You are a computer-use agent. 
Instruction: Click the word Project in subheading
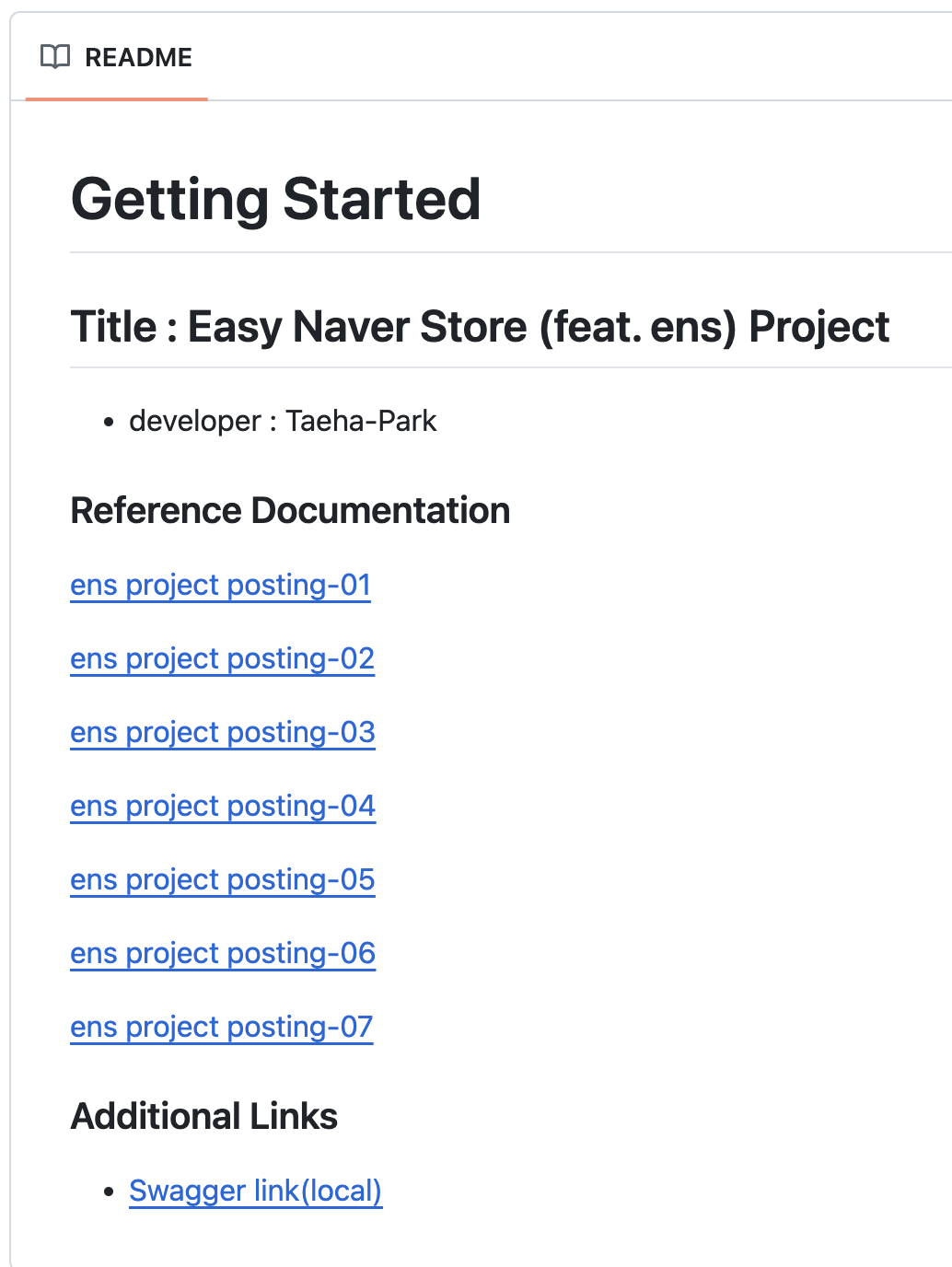(819, 328)
